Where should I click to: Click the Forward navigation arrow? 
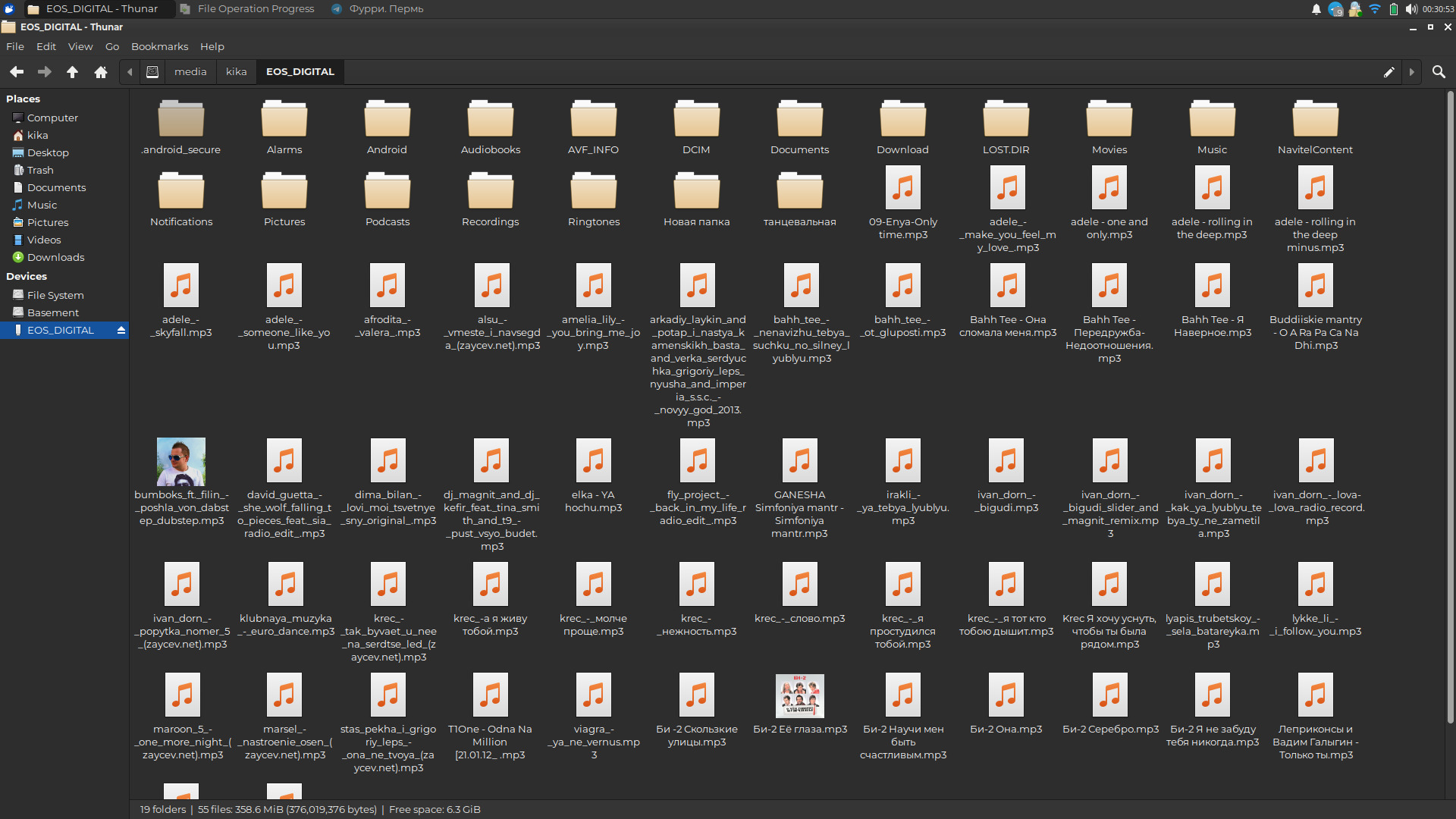45,71
